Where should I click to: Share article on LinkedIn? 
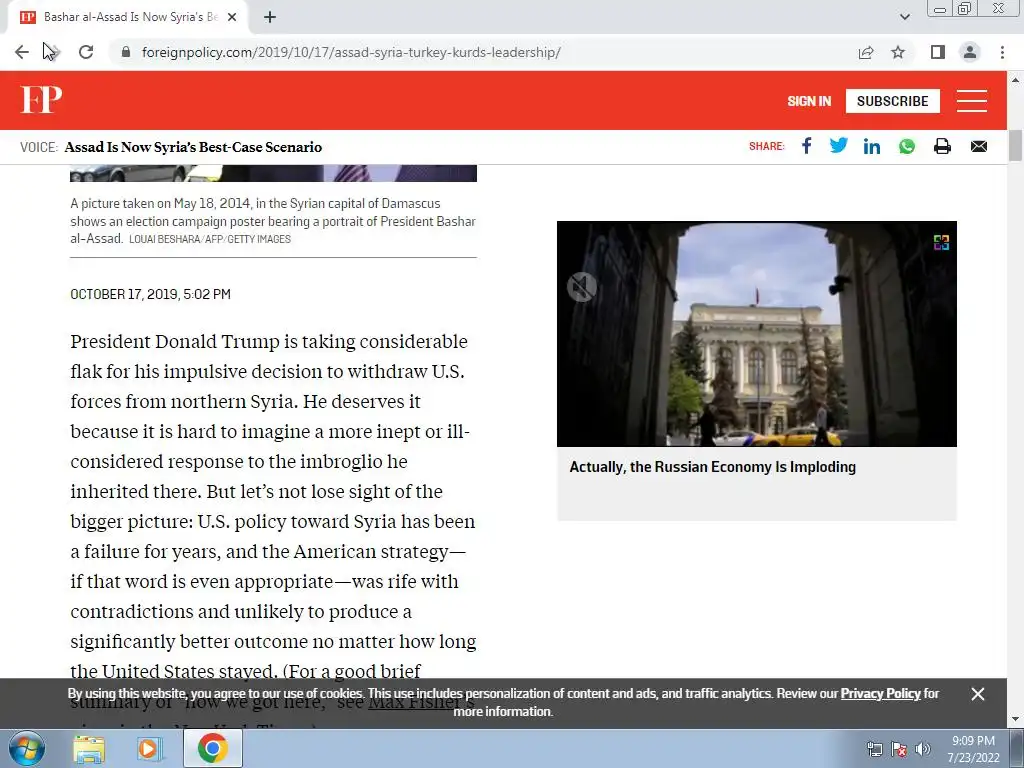(x=872, y=146)
